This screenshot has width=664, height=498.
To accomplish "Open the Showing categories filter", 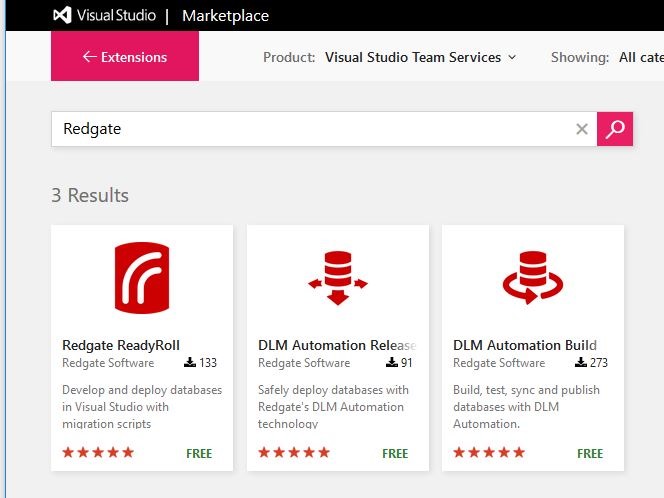I will coord(640,57).
